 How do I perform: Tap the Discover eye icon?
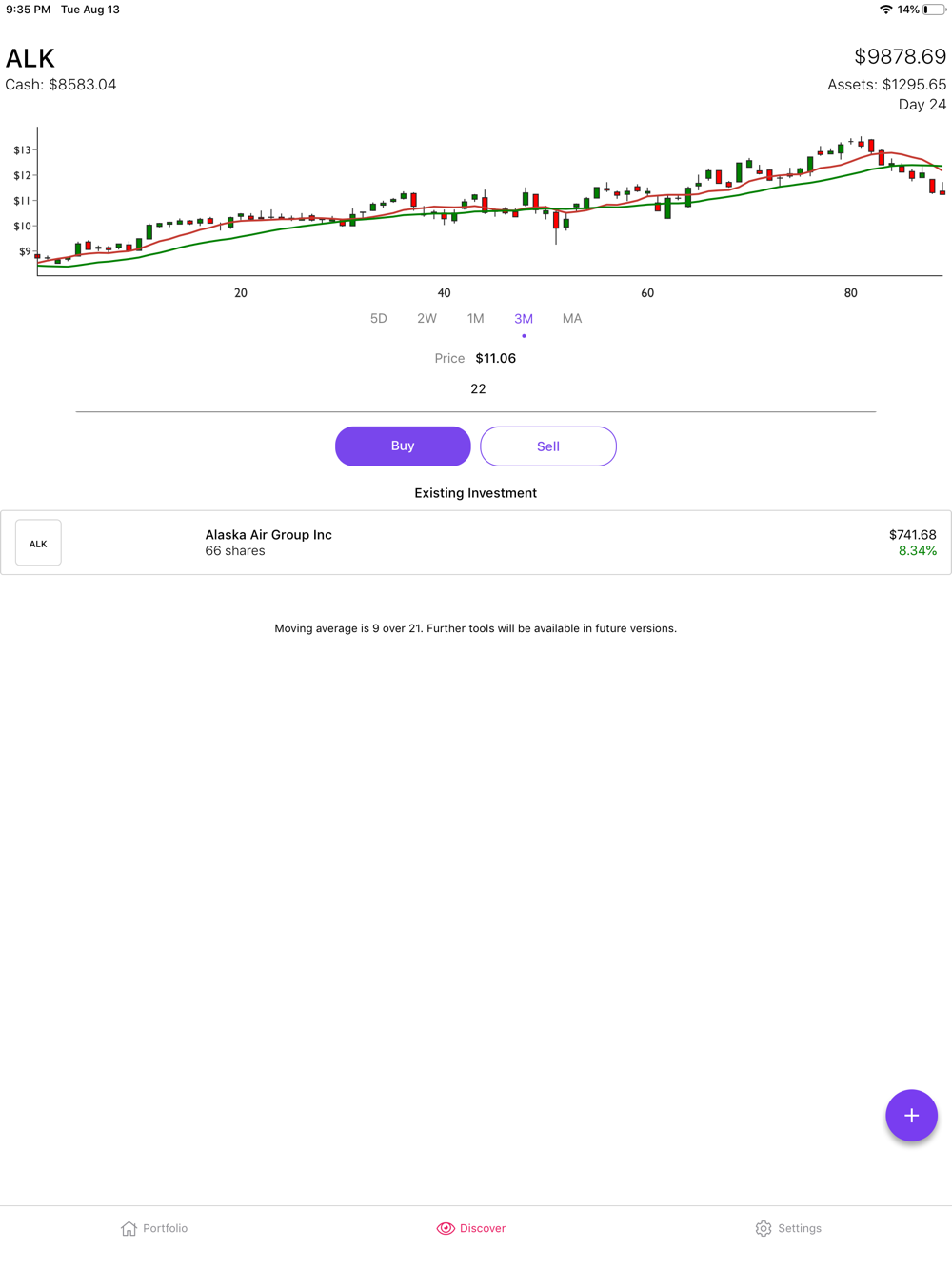pos(446,1228)
